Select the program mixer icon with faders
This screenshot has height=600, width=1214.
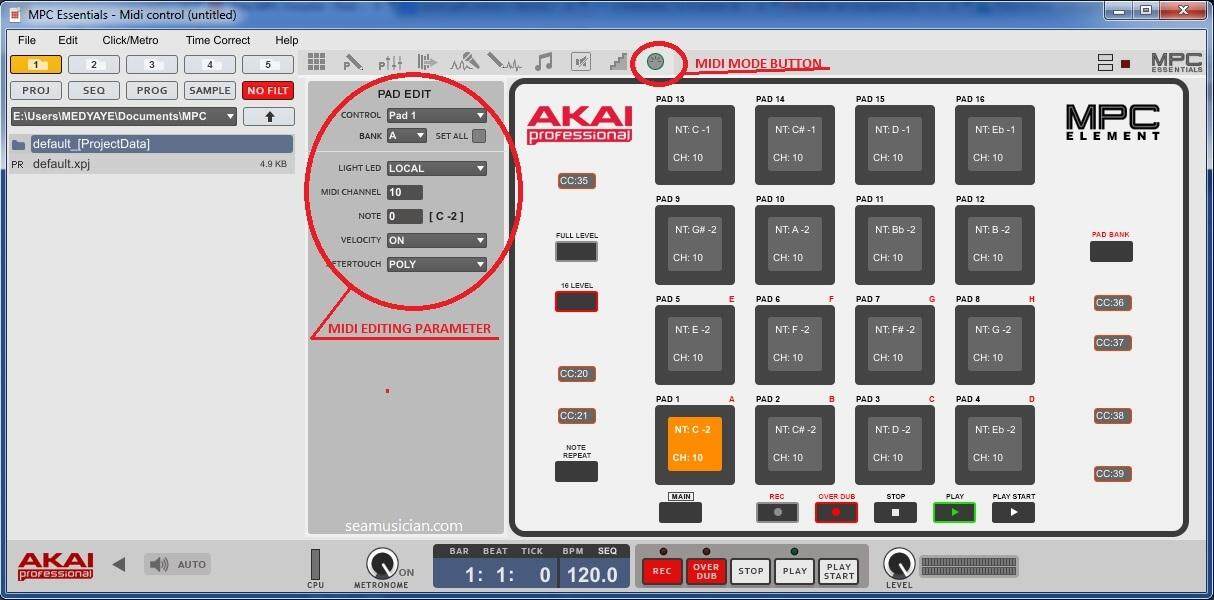(390, 62)
